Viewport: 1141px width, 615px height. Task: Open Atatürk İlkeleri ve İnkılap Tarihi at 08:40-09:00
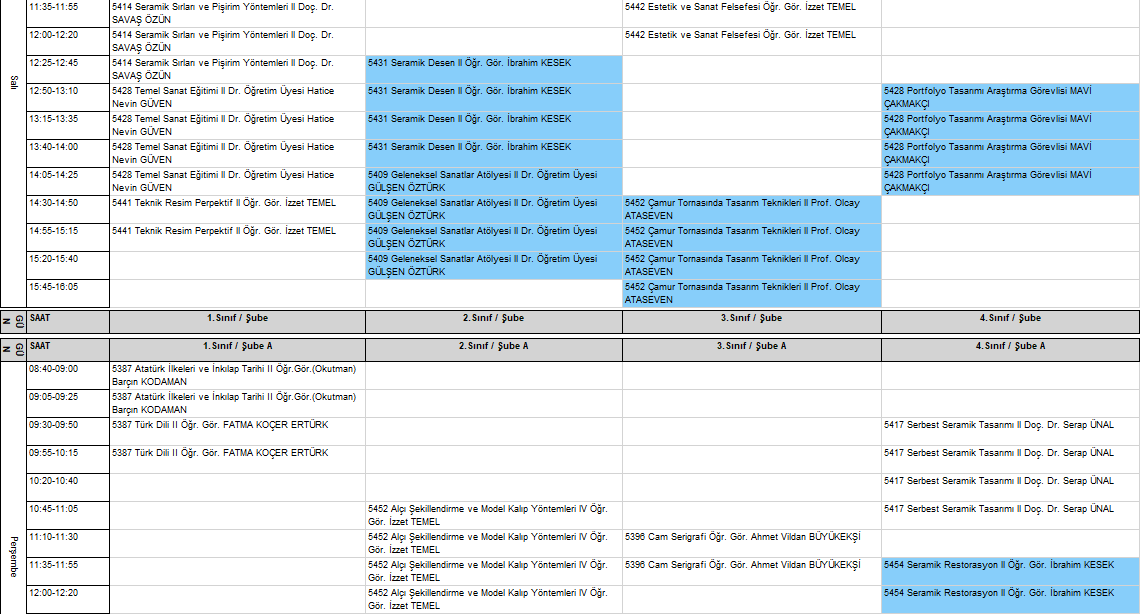[237, 375]
